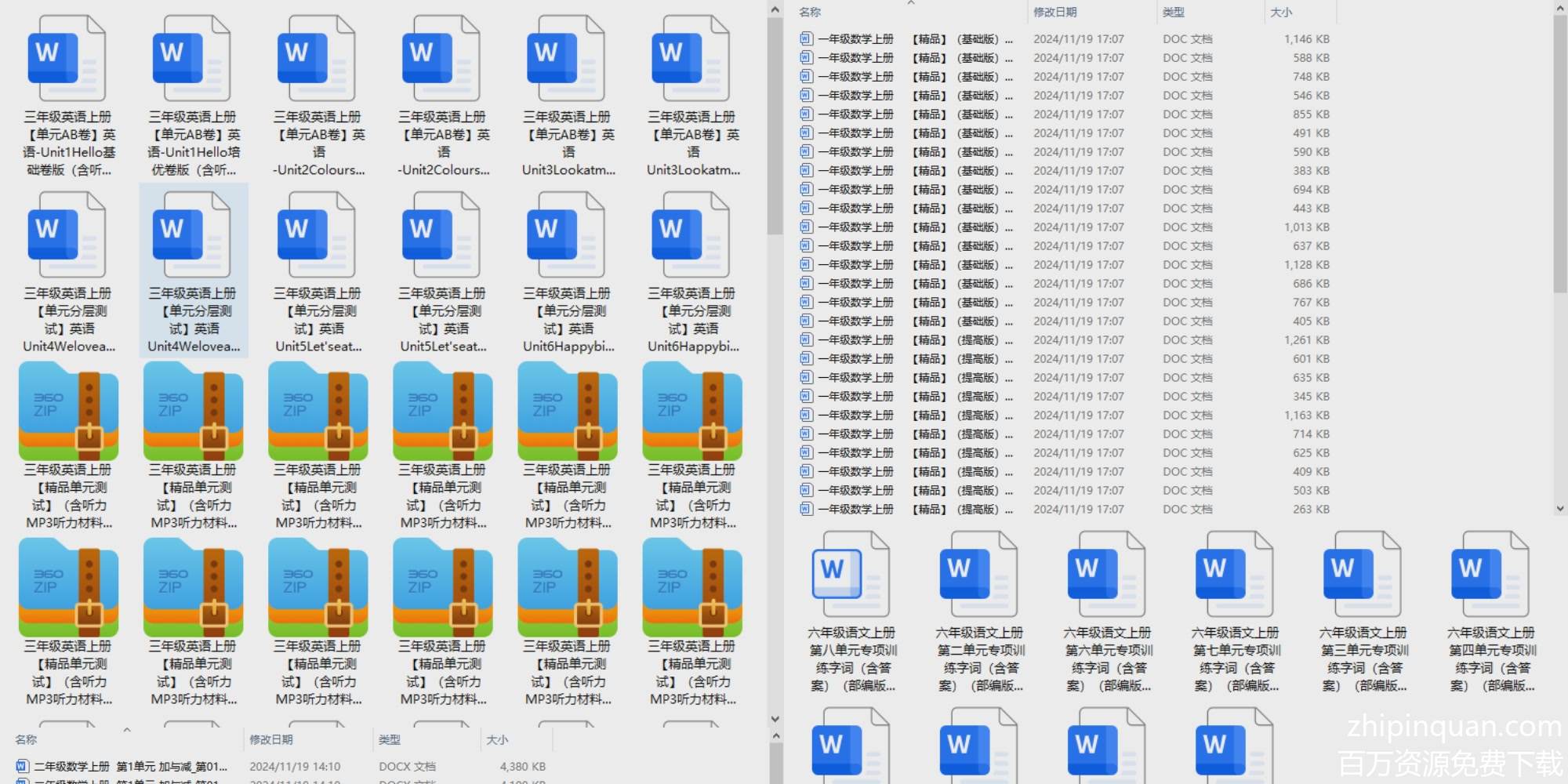Click the document icon in the 1,163 KB row
The width and height of the screenshot is (1568, 784).
click(806, 415)
